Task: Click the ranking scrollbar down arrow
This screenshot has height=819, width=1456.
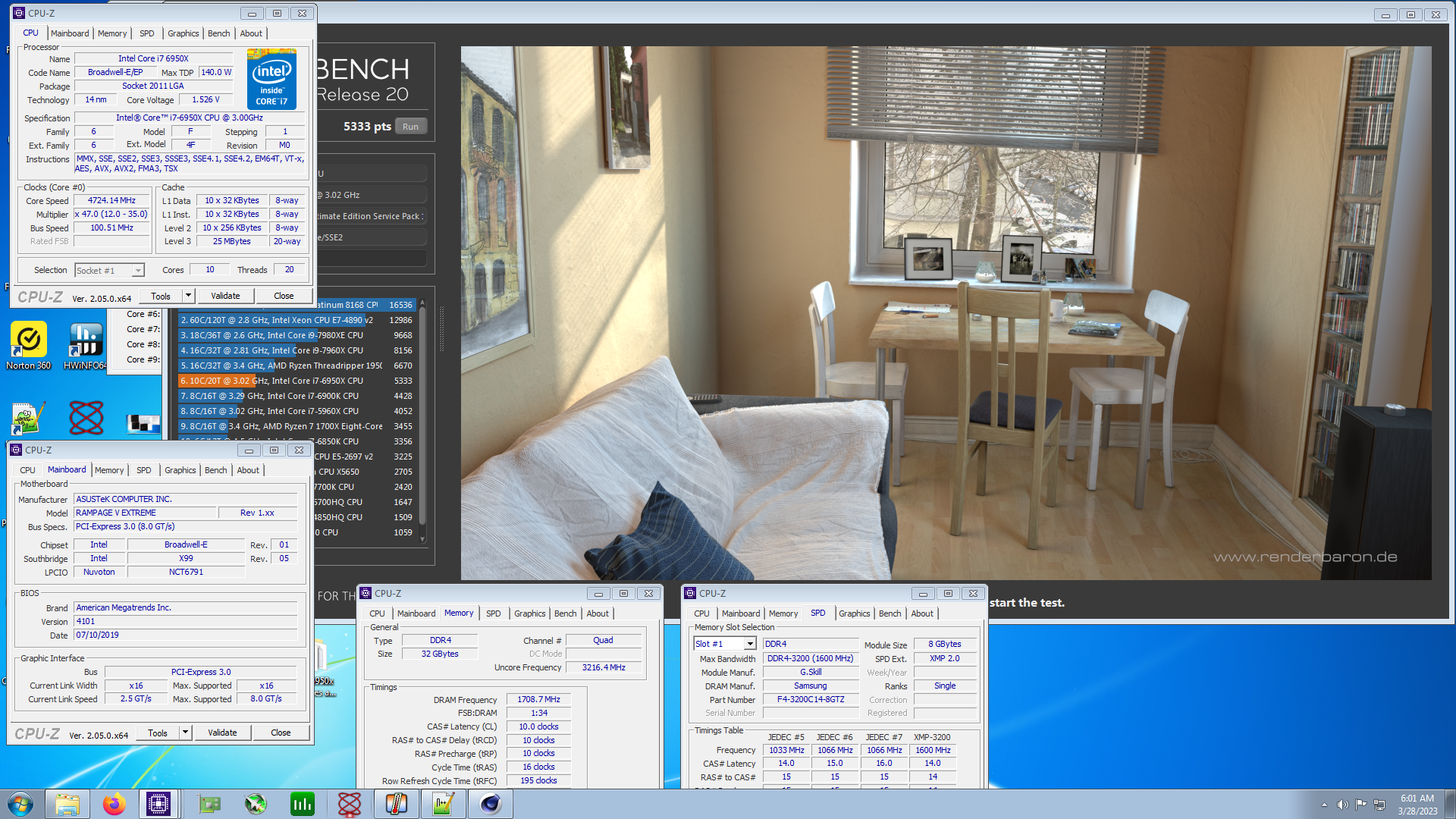Action: (422, 539)
